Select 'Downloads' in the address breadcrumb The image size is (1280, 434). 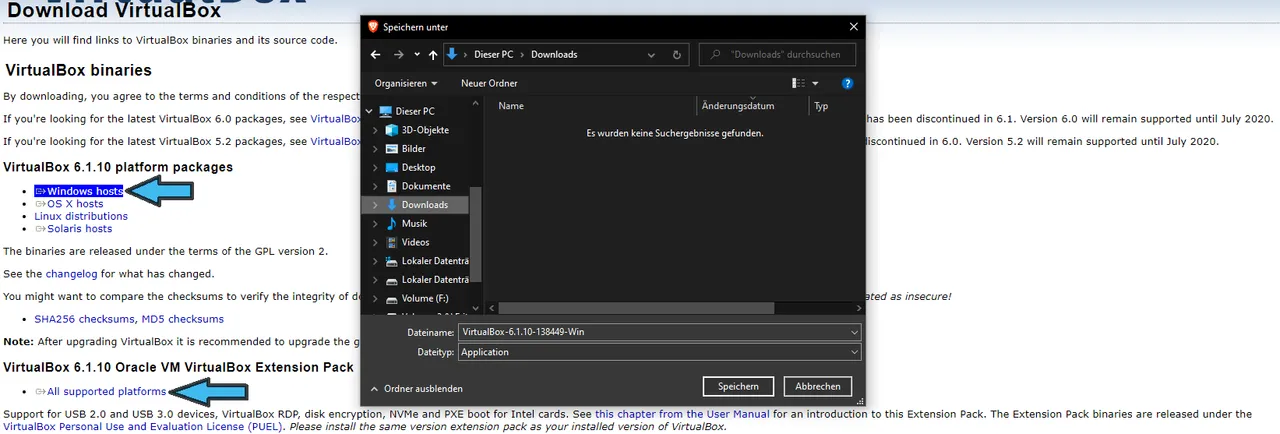point(554,54)
